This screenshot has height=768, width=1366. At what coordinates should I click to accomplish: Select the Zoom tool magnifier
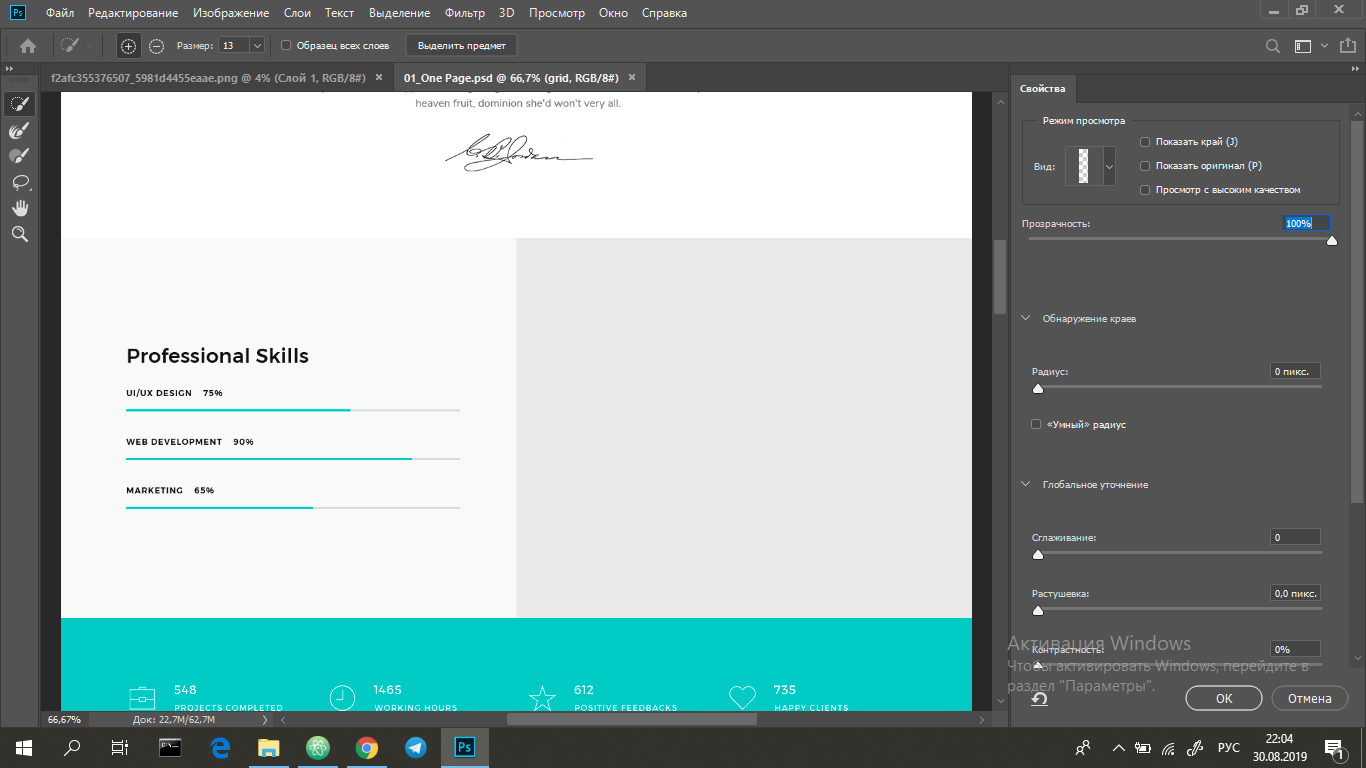pyautogui.click(x=19, y=234)
